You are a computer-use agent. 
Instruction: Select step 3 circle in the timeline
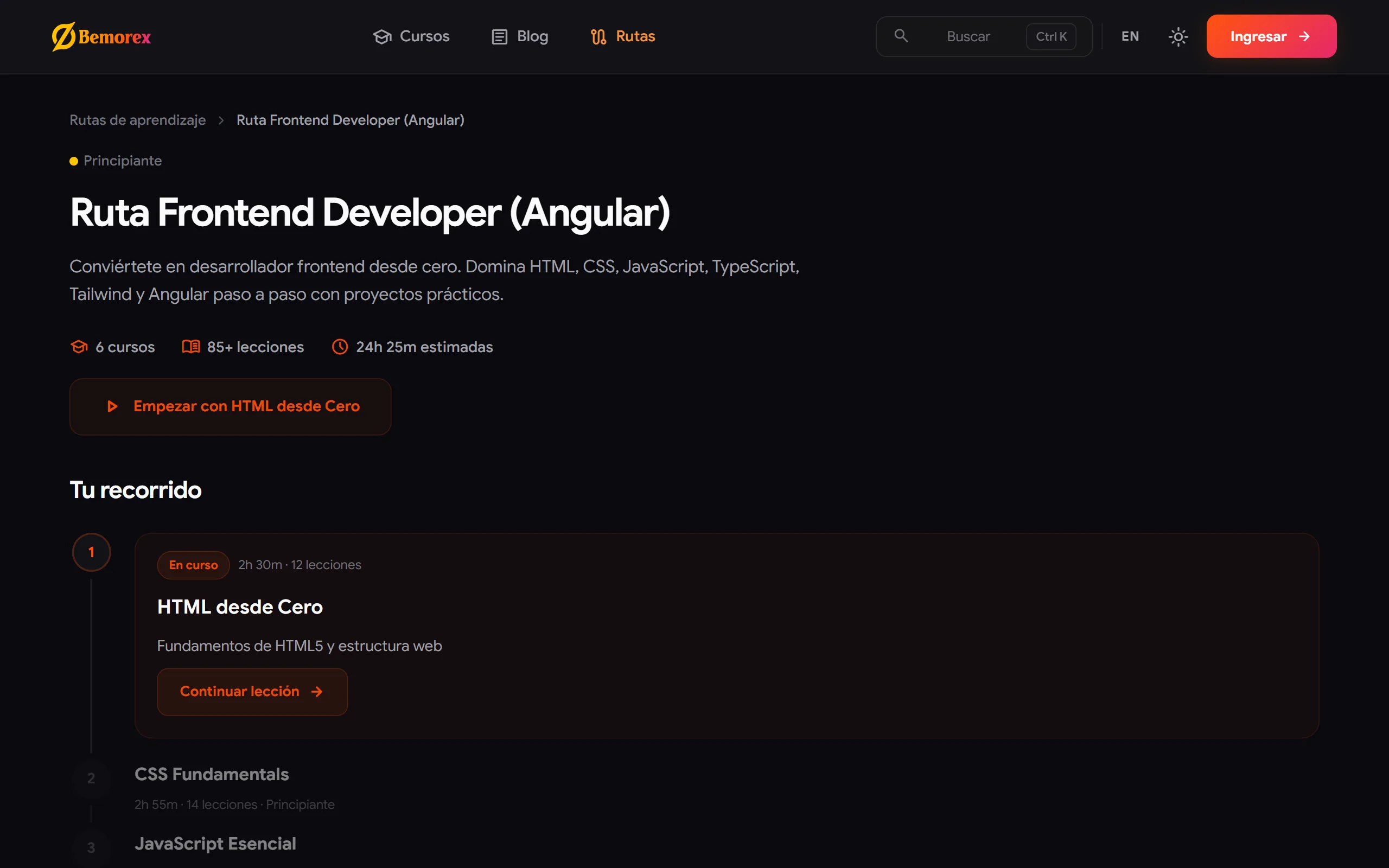(91, 848)
